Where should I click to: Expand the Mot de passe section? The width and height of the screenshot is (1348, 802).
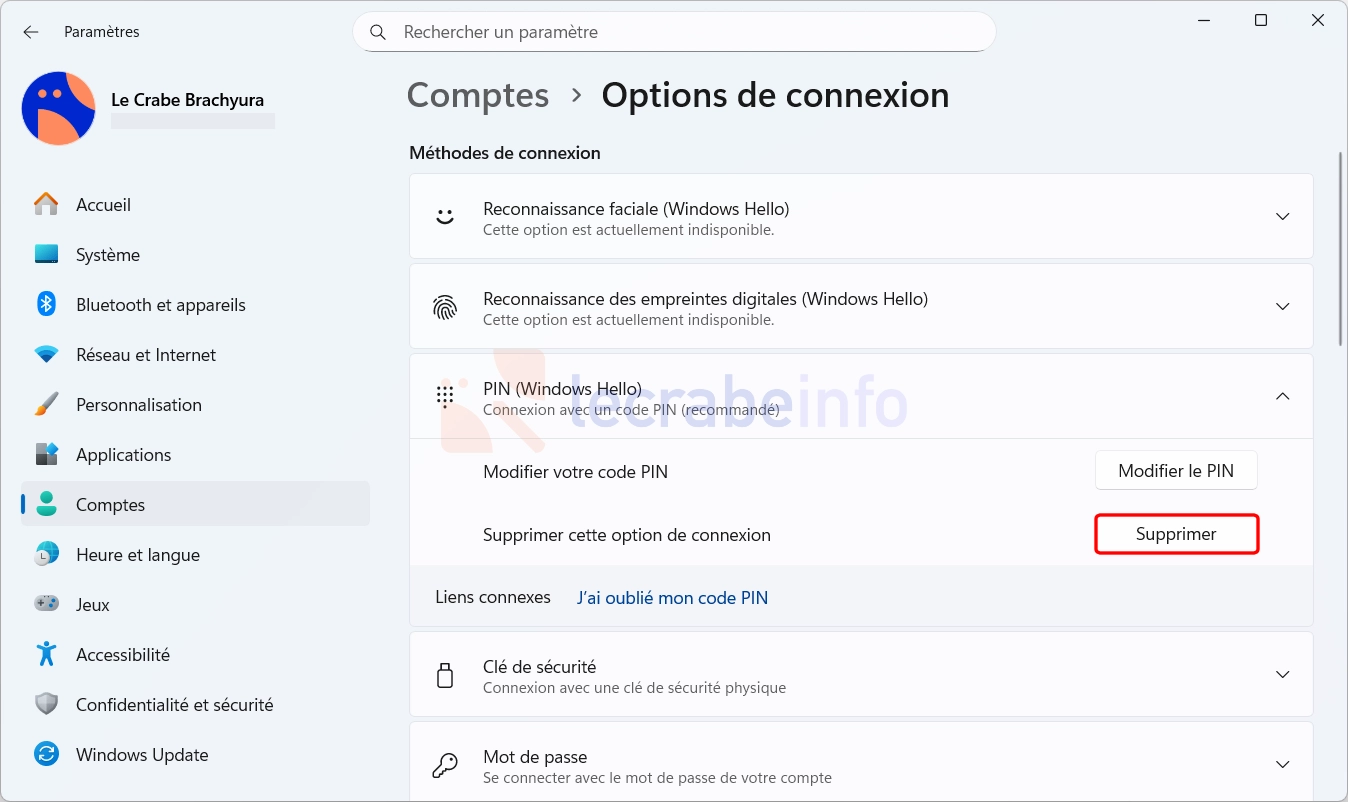[1283, 765]
